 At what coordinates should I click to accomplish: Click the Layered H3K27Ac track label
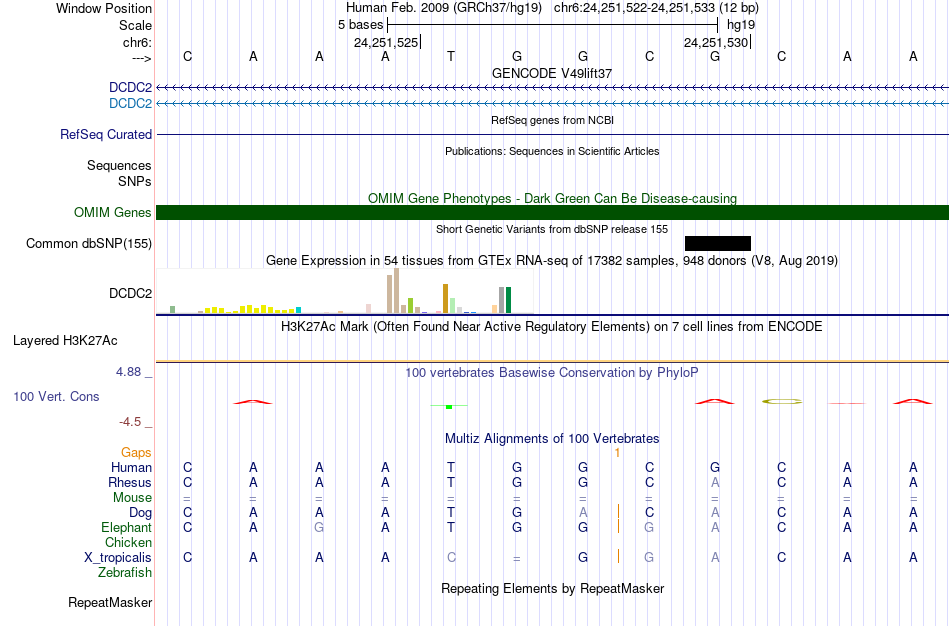(65, 341)
